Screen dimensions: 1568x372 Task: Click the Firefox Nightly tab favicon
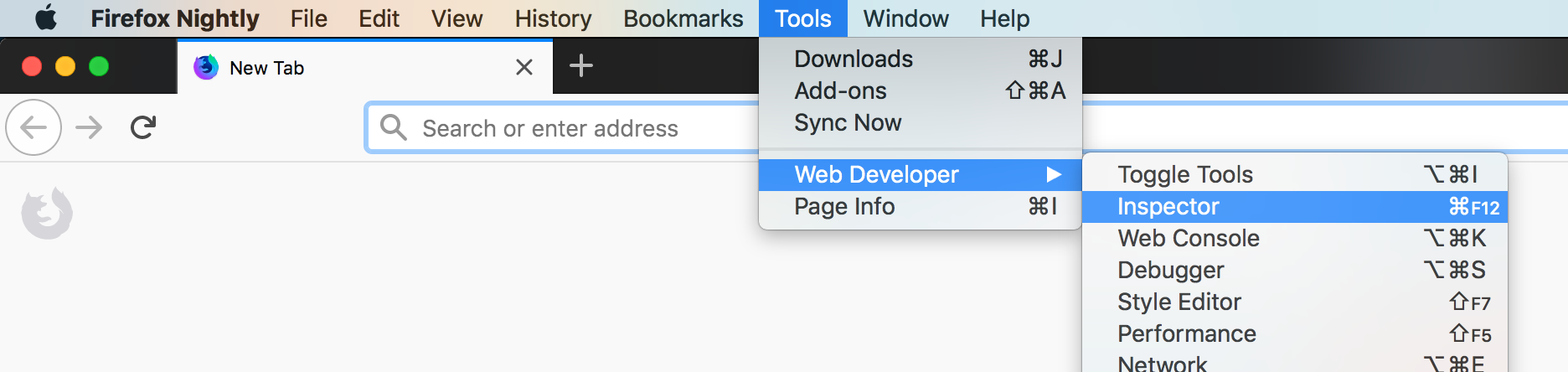[x=206, y=67]
